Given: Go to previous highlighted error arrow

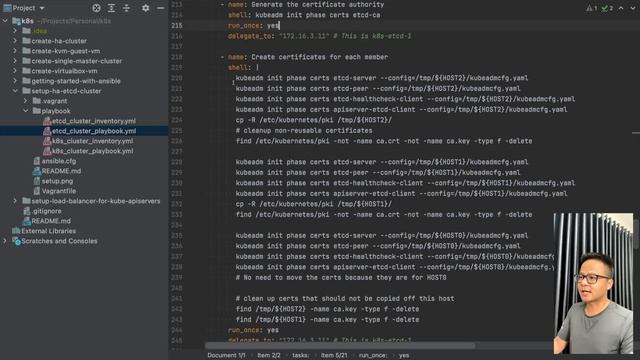Looking at the screenshot, I should click(x=621, y=8).
